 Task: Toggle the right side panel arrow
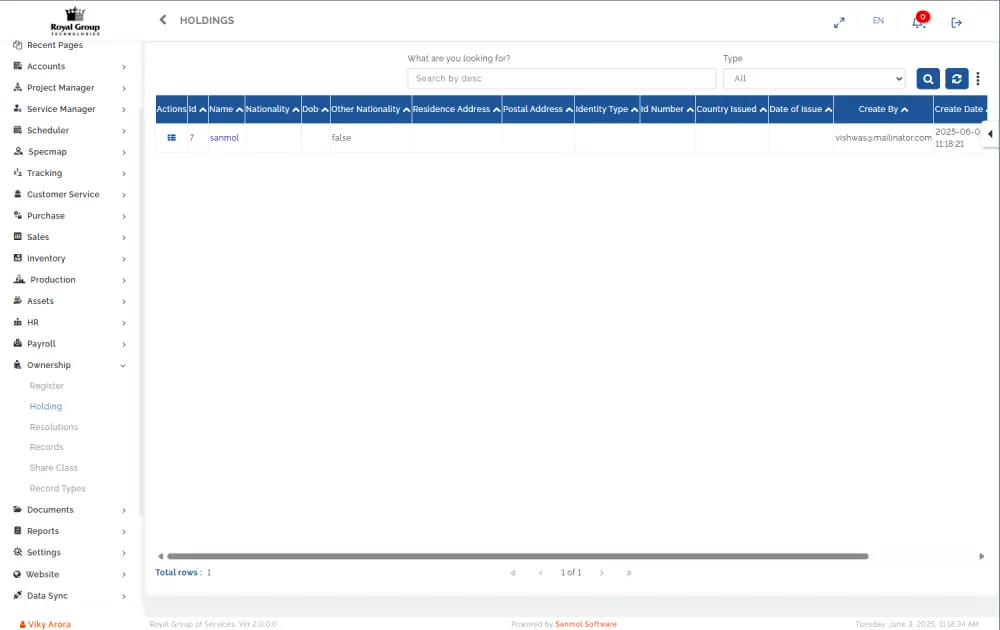click(x=990, y=134)
